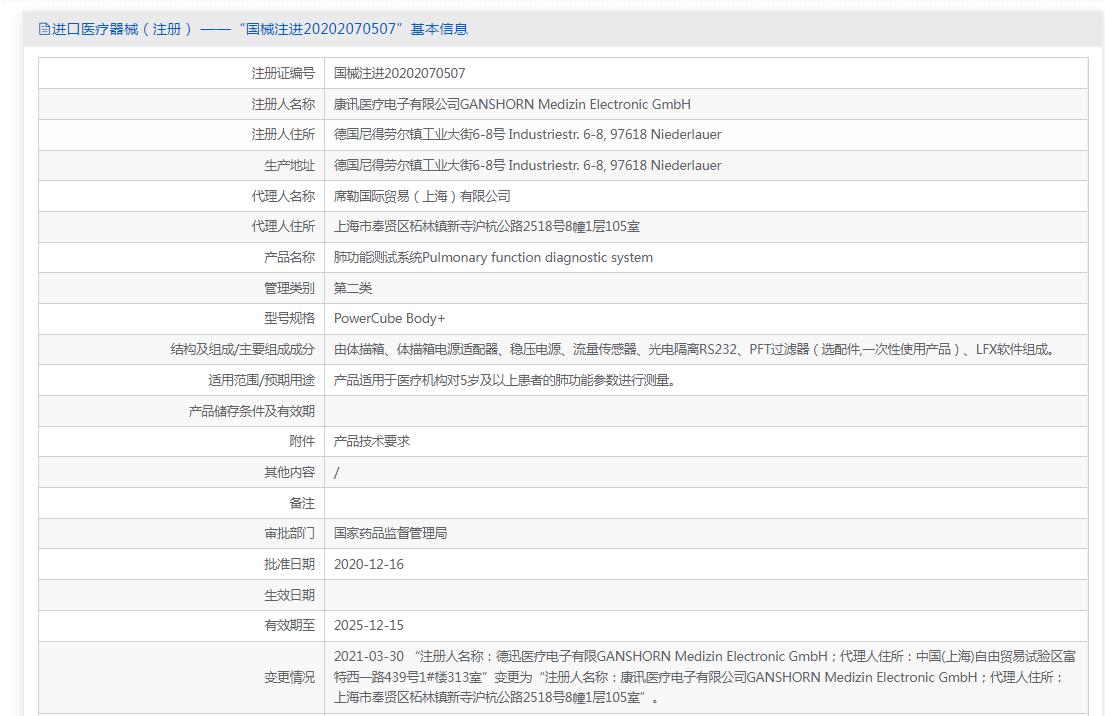Select the 2021-03-30 change record text
Screen dimensions: 1105x716
click(705, 677)
